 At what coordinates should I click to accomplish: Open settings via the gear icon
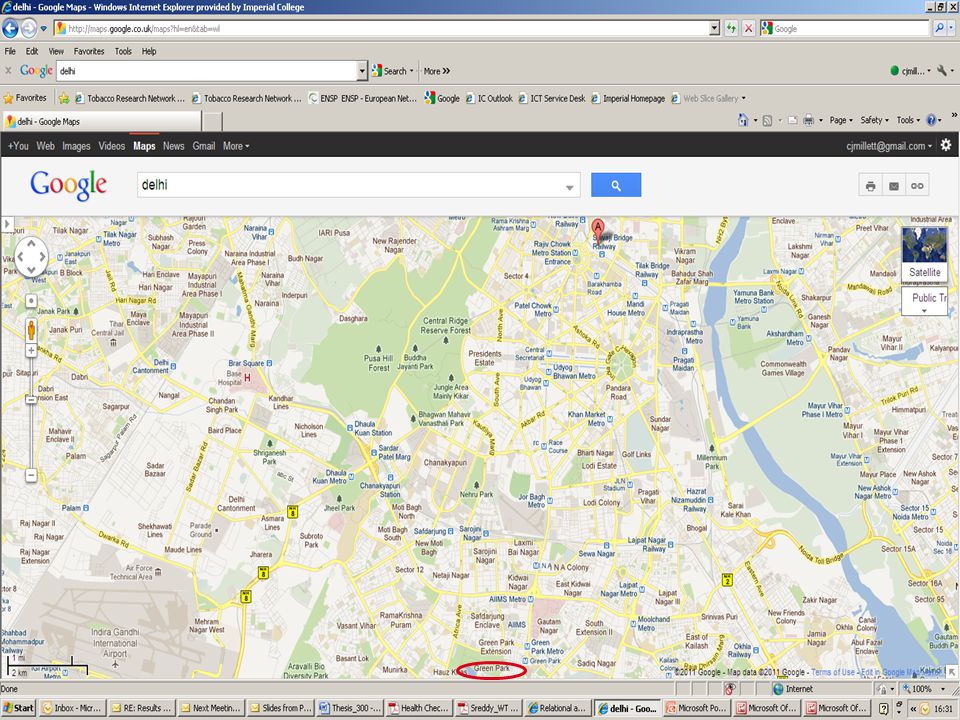[946, 145]
